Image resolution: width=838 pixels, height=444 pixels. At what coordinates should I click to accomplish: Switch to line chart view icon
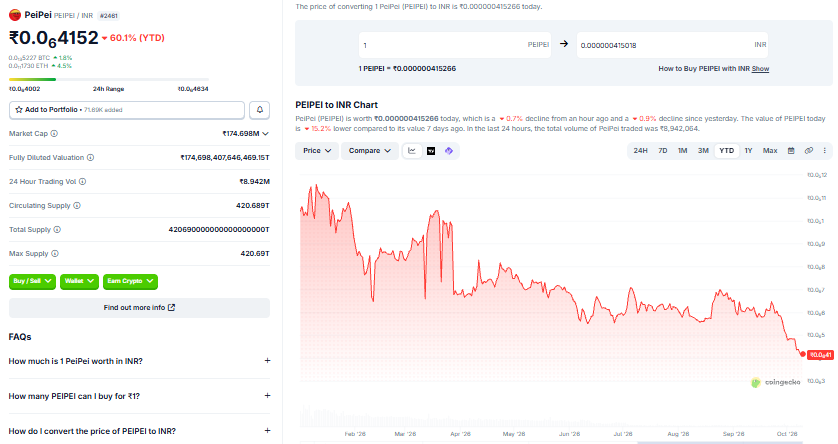(412, 151)
